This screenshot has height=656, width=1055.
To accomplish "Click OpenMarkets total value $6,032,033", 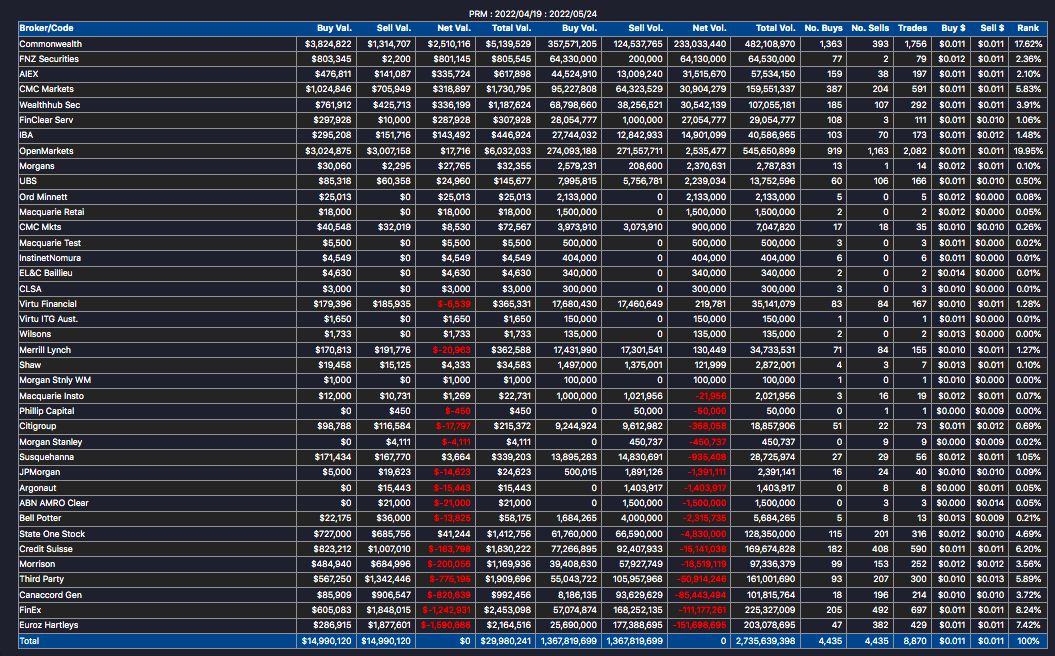I will (x=507, y=151).
